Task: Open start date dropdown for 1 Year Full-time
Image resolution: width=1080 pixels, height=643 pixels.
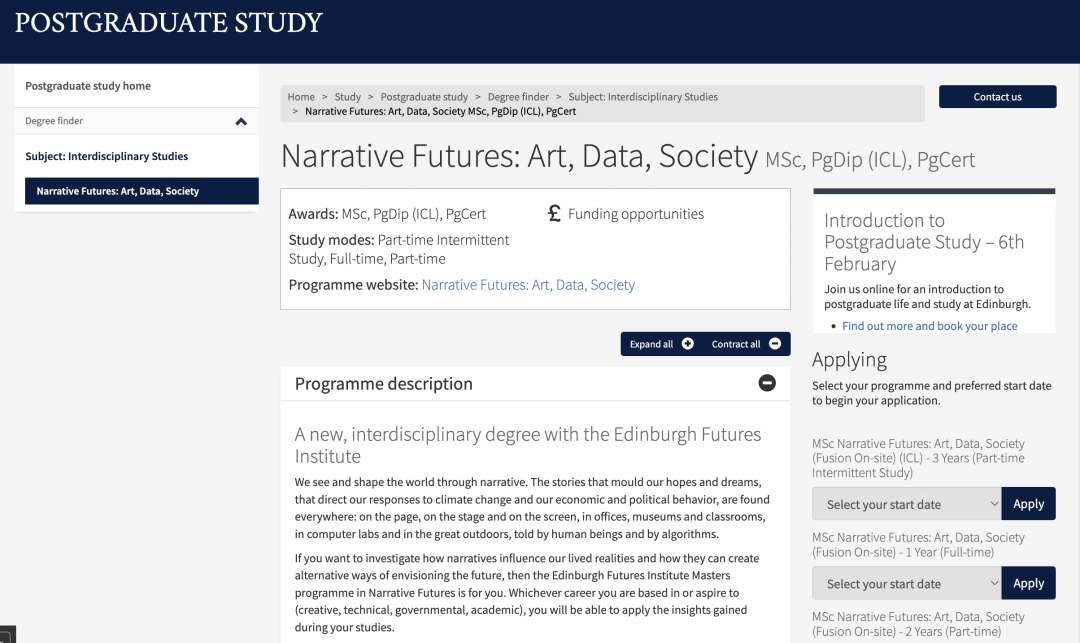Action: 906,583
